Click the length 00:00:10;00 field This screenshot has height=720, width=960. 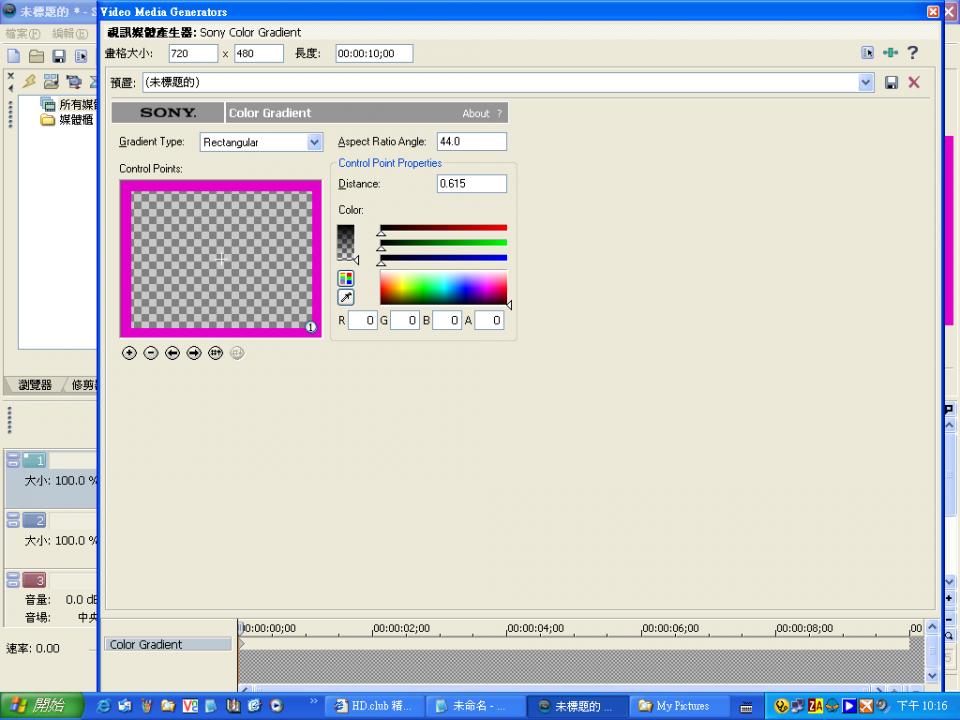[374, 53]
